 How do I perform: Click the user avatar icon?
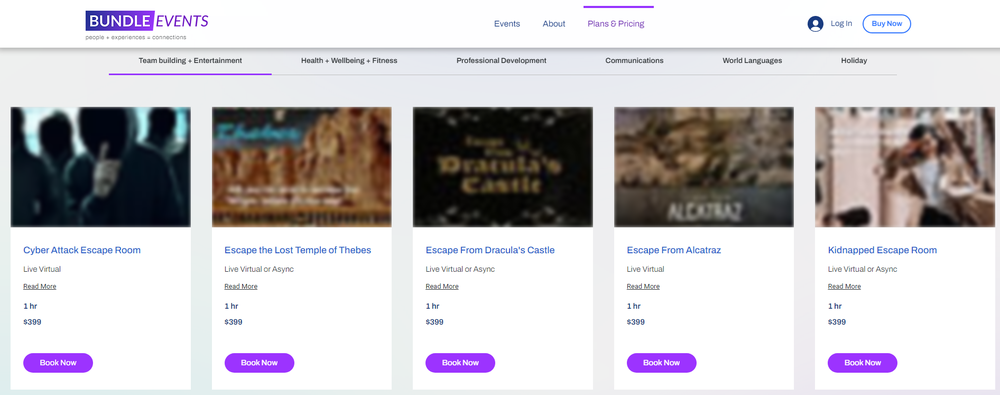815,24
